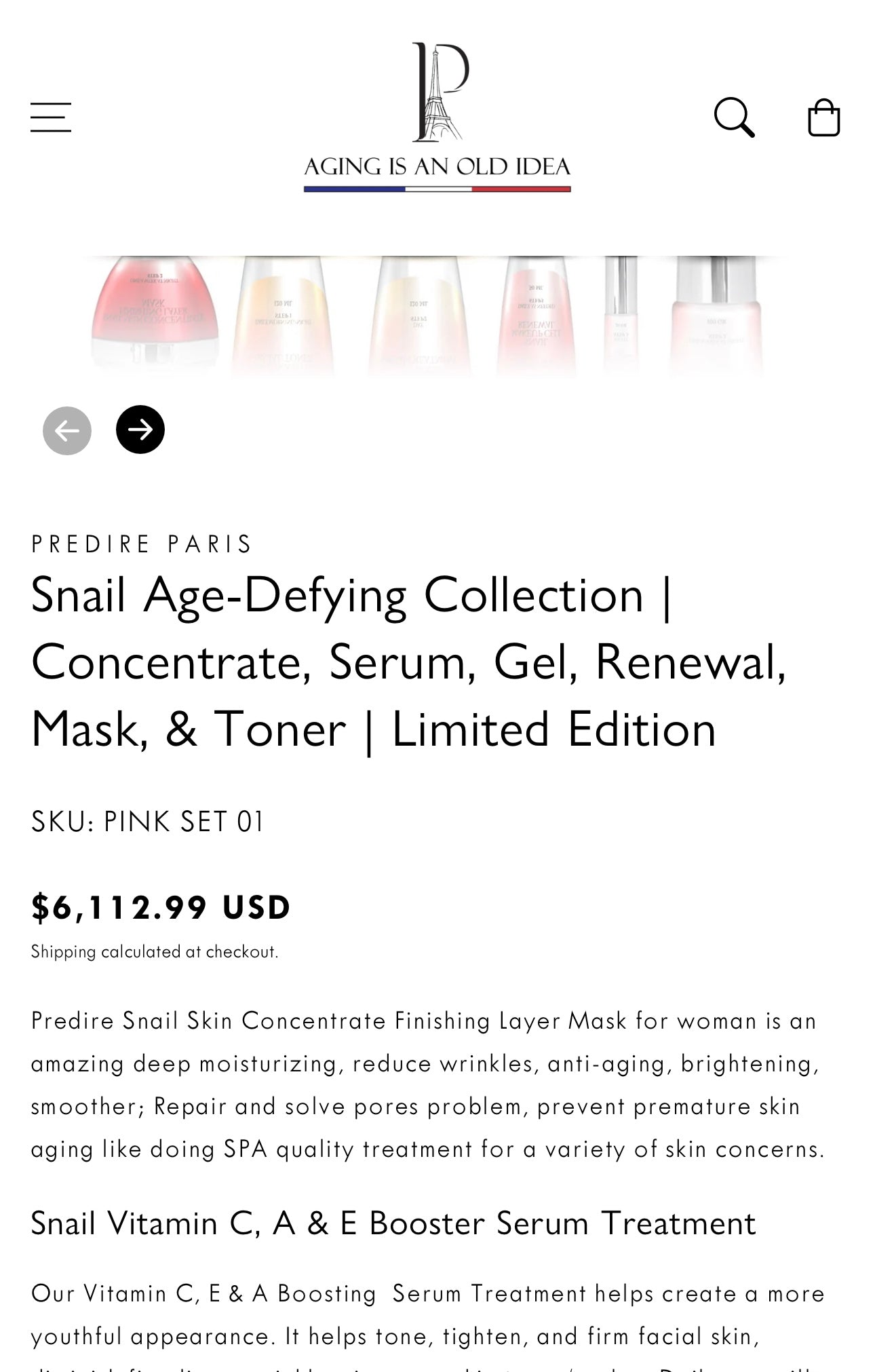Click the tricolor stripe under the logo
This screenshot has height=1372, width=875.
tap(437, 189)
